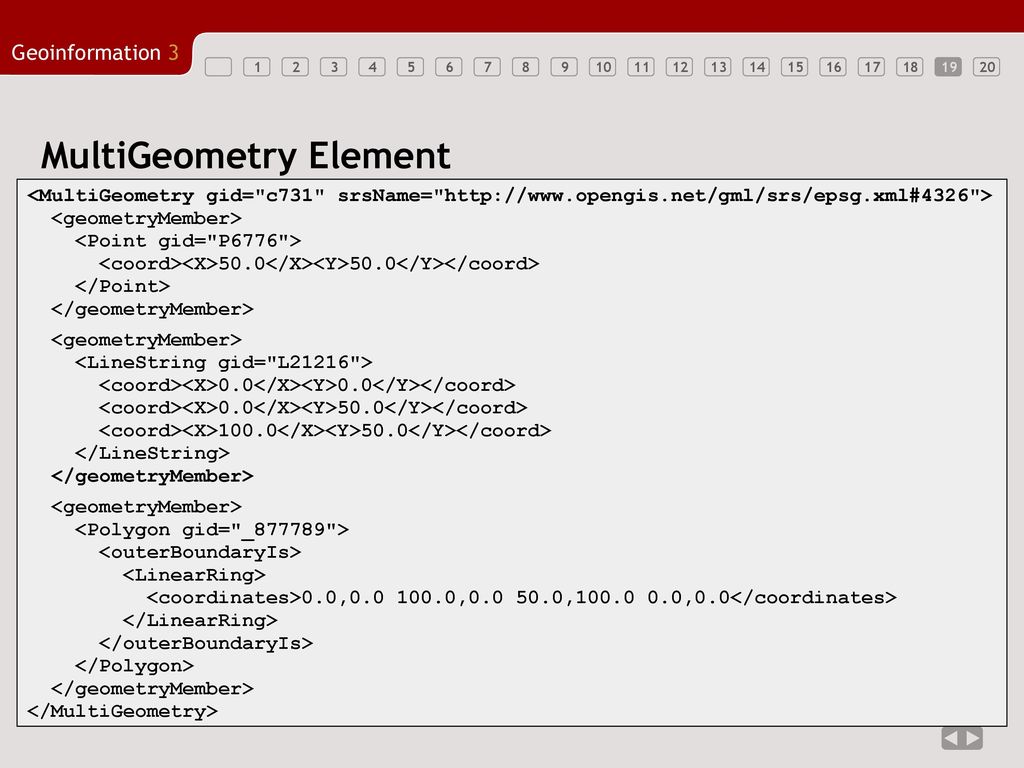Click the closing </MultiGeometry> tag
The image size is (1024, 768).
click(x=122, y=711)
